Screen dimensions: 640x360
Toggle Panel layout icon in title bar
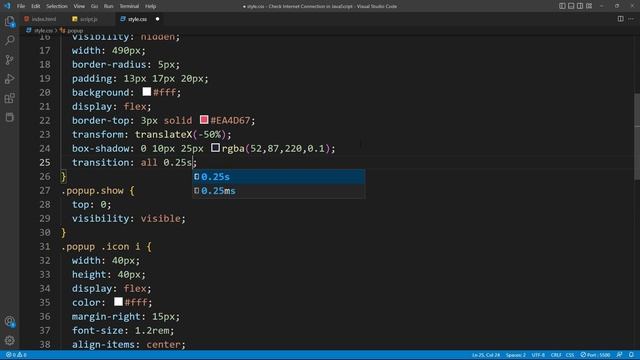tap(571, 6)
